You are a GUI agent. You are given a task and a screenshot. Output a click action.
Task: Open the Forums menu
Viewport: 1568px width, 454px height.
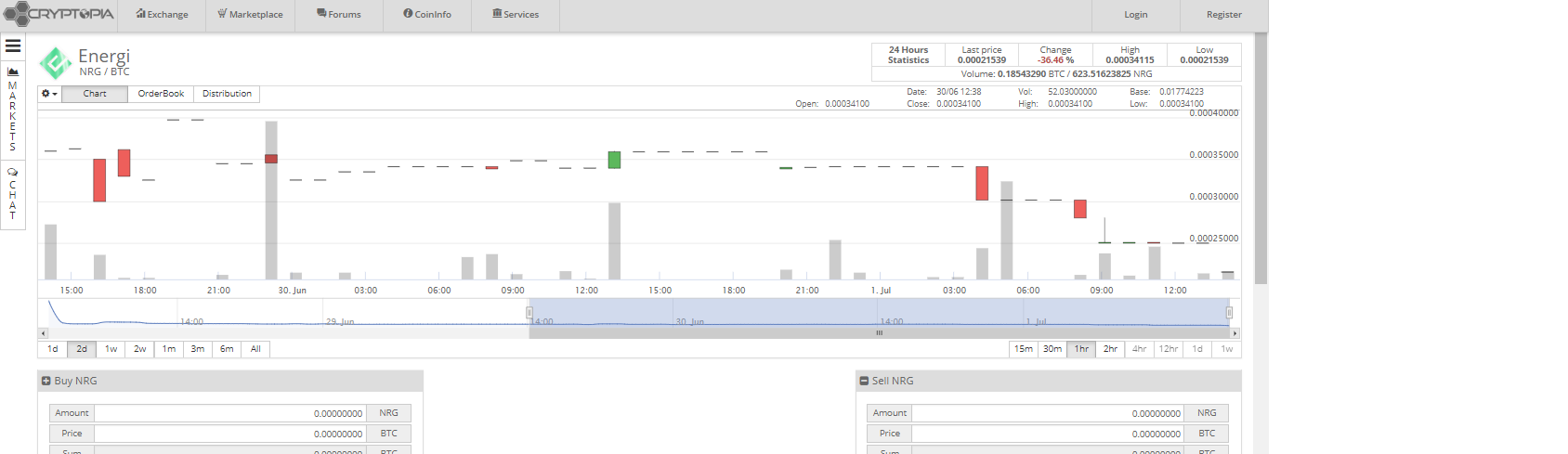click(339, 15)
